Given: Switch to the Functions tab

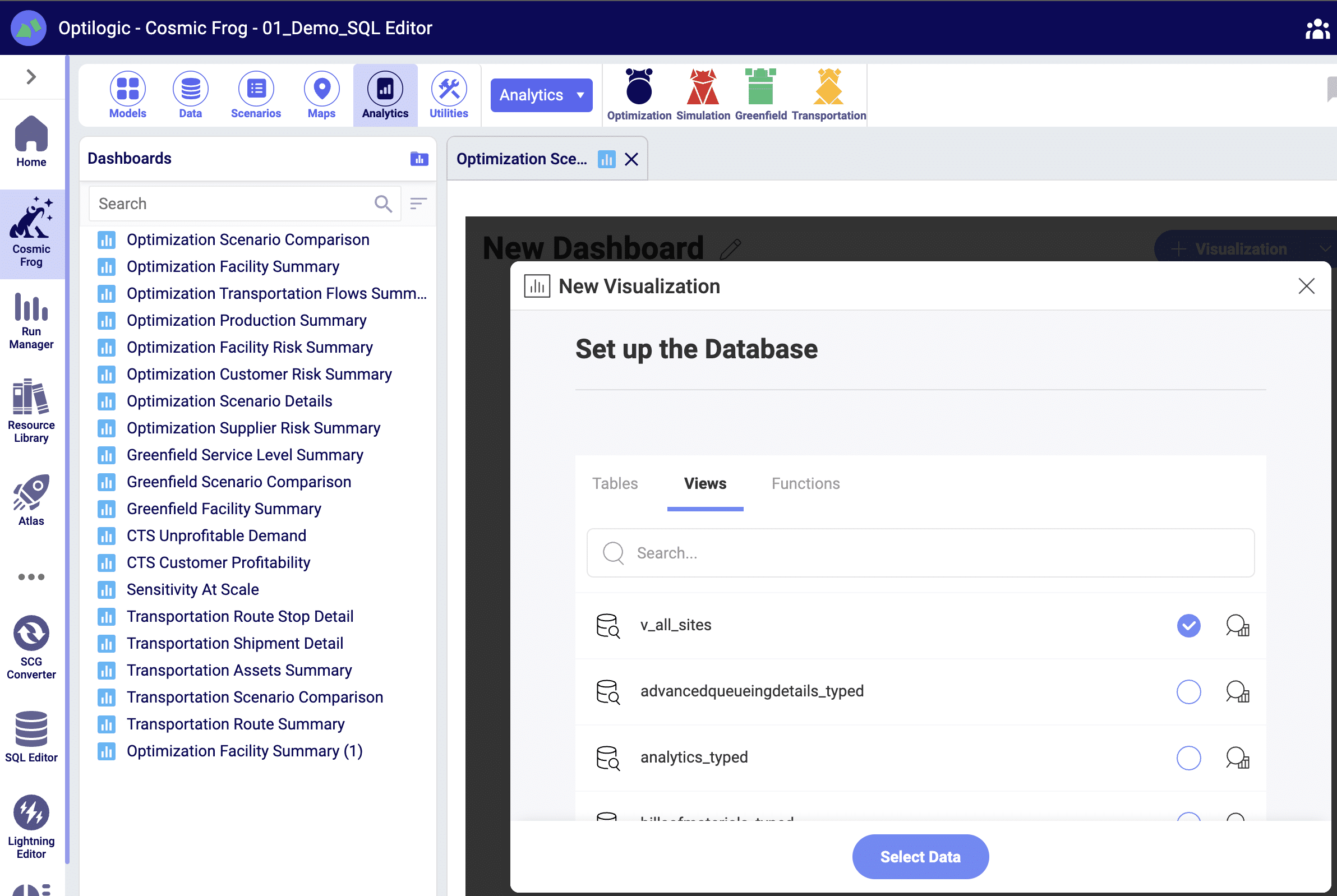Looking at the screenshot, I should [x=805, y=483].
